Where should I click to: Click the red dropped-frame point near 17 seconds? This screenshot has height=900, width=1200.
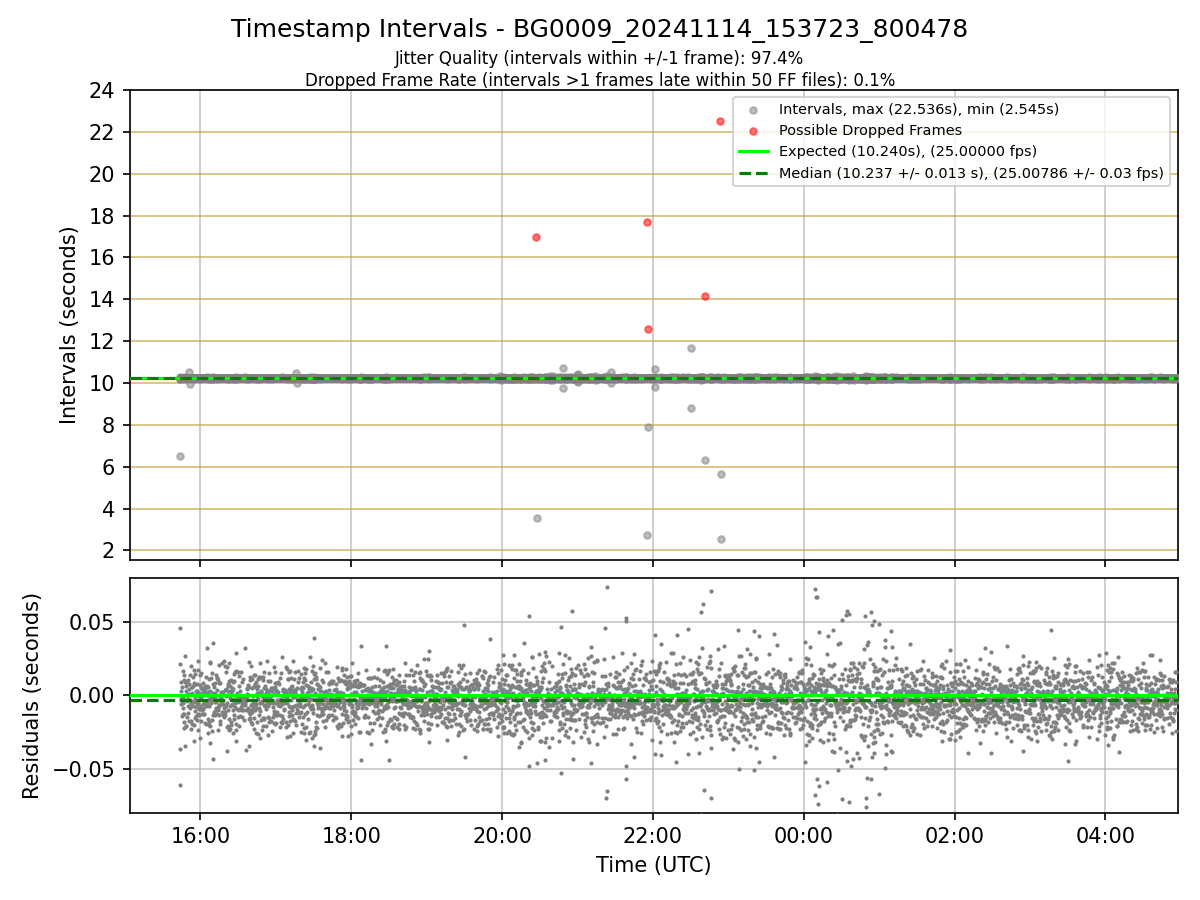point(536,237)
